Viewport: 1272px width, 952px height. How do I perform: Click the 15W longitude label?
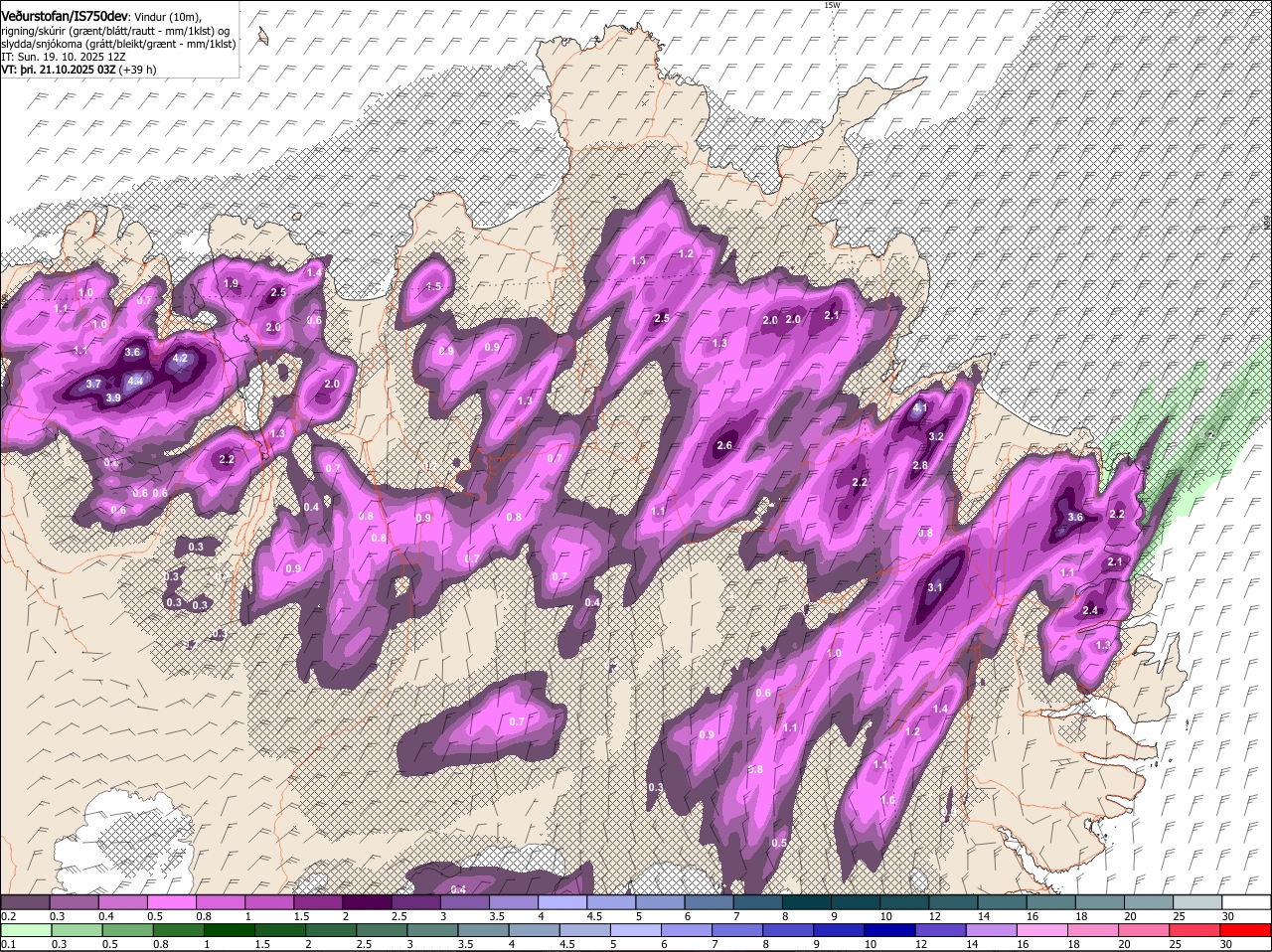[832, 5]
